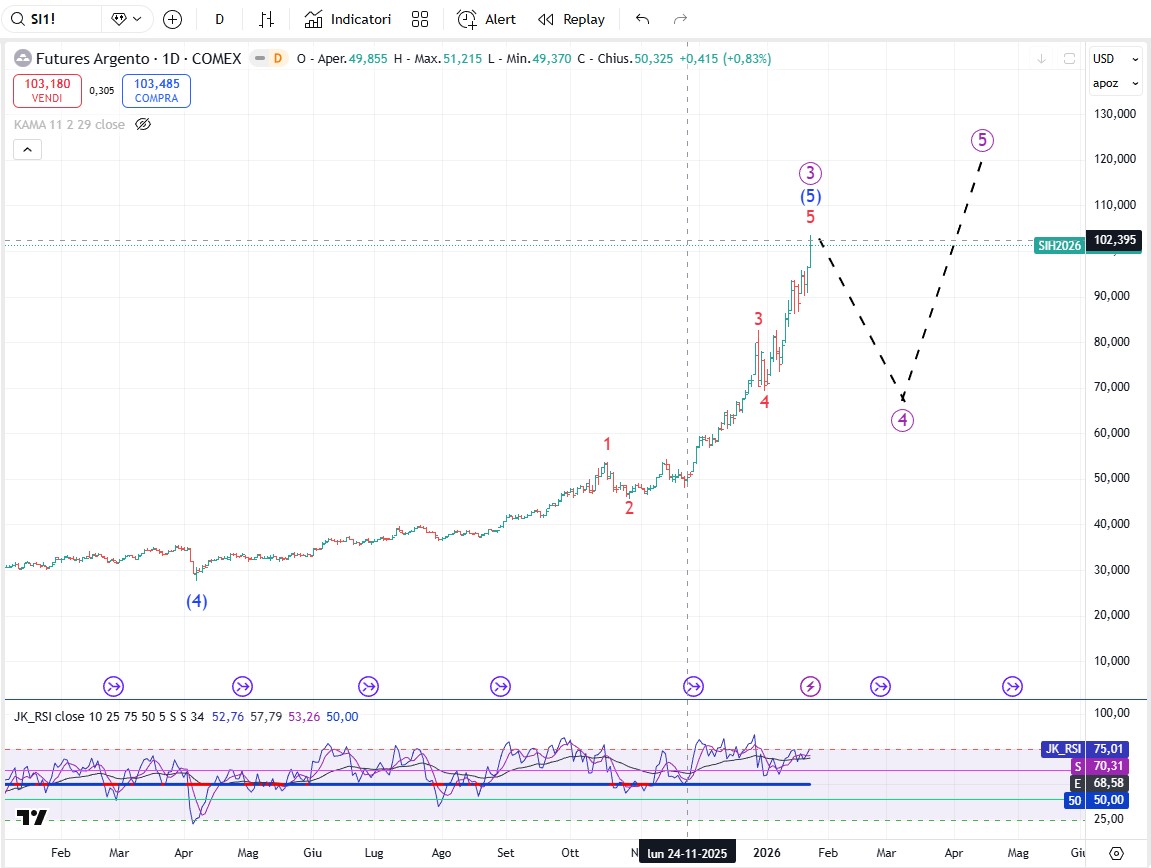Open the time axis settings gear icon
Viewport: 1151px width, 868px height.
[1116, 853]
